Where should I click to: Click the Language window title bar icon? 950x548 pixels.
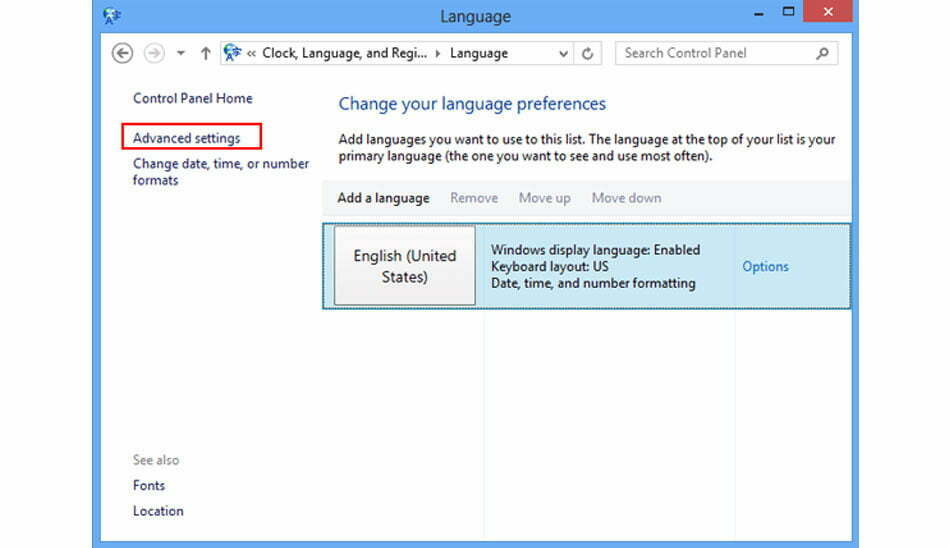112,16
